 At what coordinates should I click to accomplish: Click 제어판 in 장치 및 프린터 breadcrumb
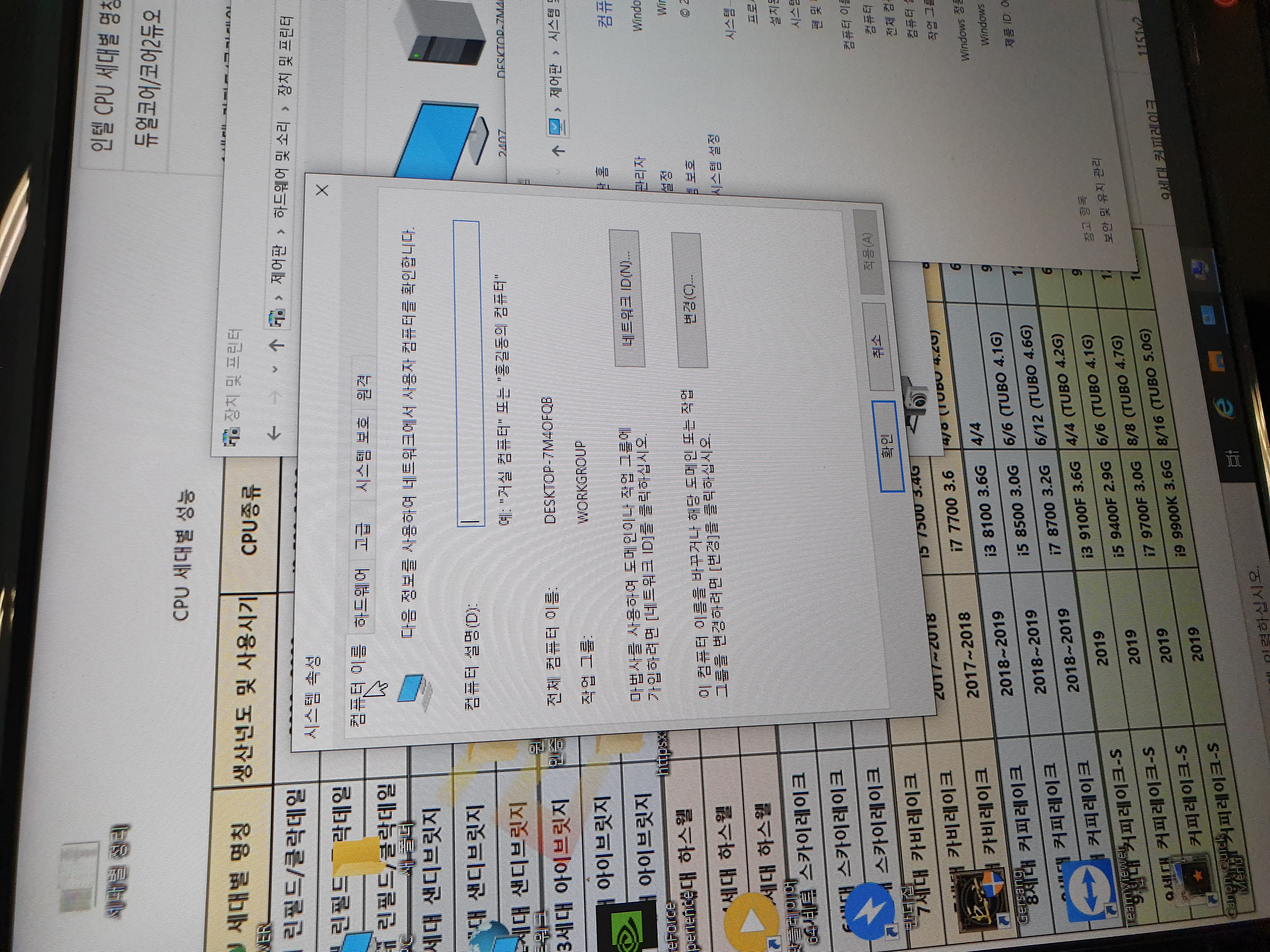pyautogui.click(x=279, y=264)
